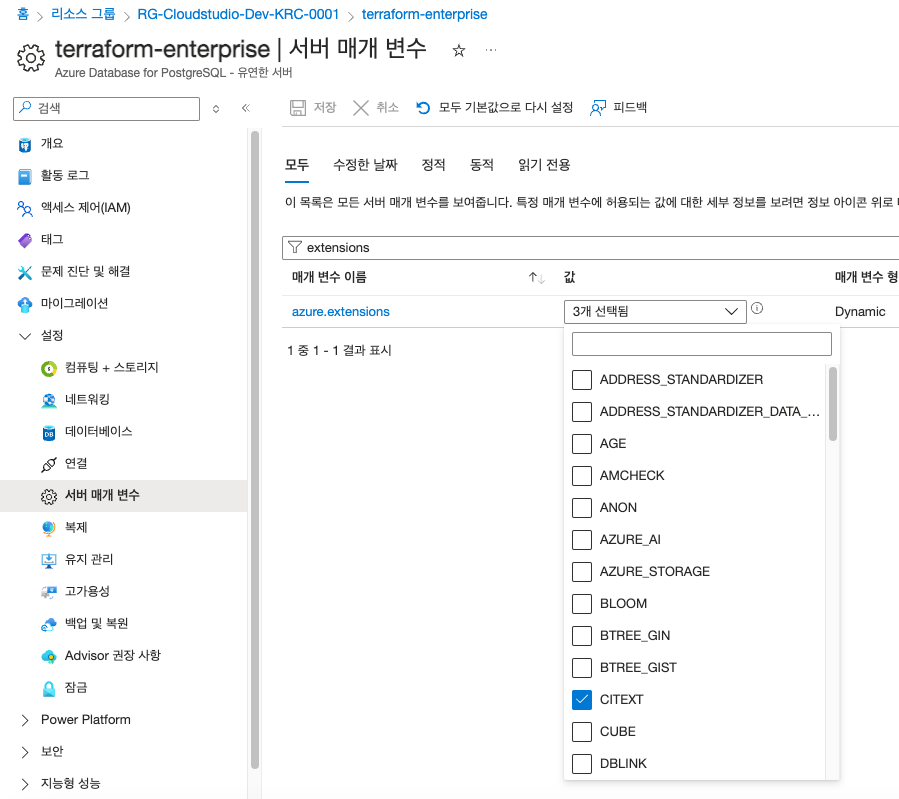The height and width of the screenshot is (799, 899).
Task: Open 백업 및 복원 cloud icon
Action: tap(49, 624)
